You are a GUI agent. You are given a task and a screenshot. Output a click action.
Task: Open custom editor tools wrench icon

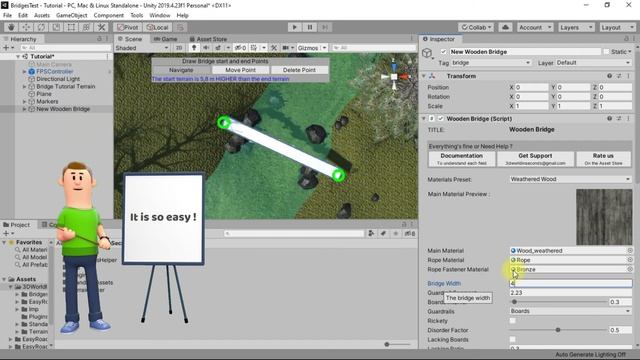coord(101,27)
